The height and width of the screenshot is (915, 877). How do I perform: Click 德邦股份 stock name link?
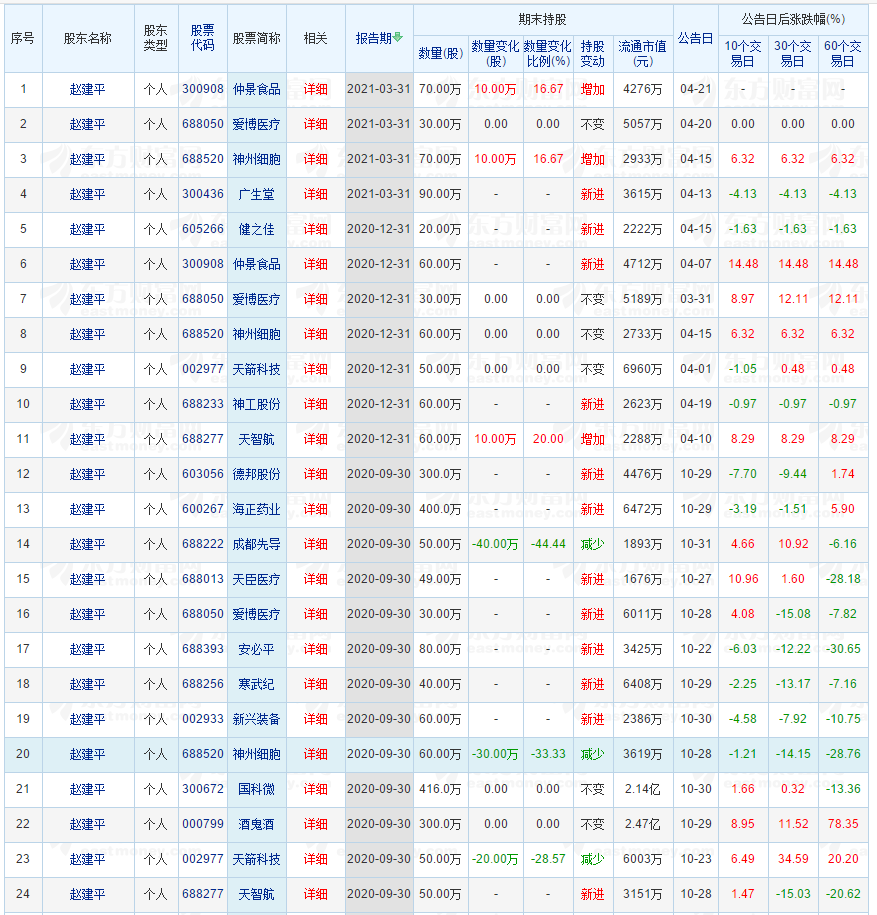256,474
